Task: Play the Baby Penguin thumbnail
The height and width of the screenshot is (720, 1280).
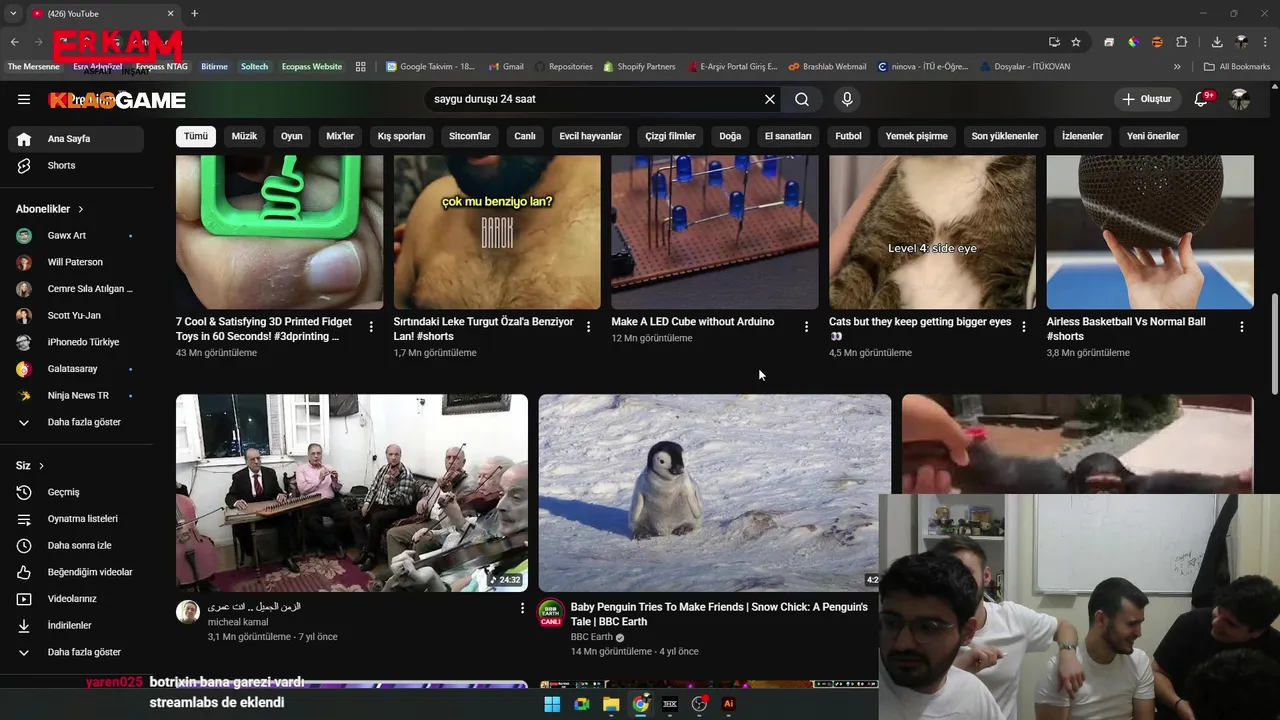Action: (x=714, y=493)
